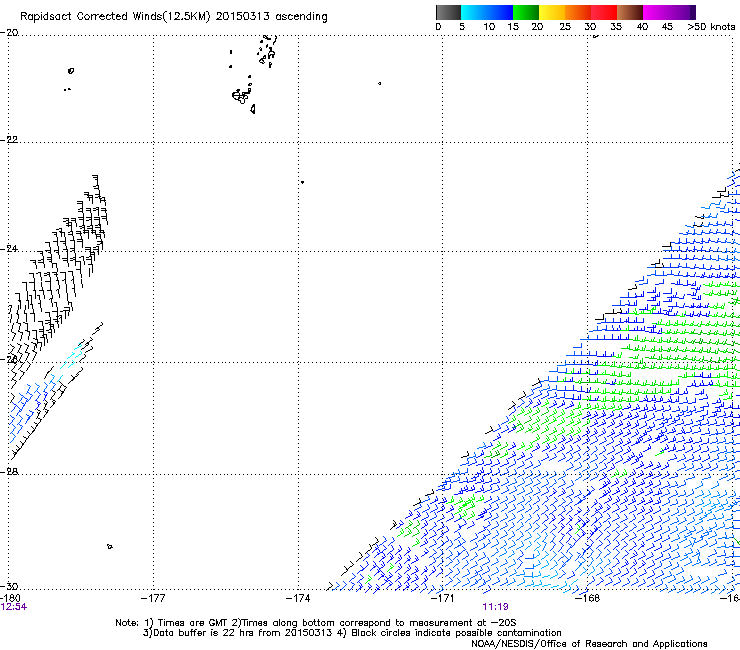The height and width of the screenshot is (650, 740).
Task: Select the green 15-20 knots legend swatch
Action: [526, 12]
